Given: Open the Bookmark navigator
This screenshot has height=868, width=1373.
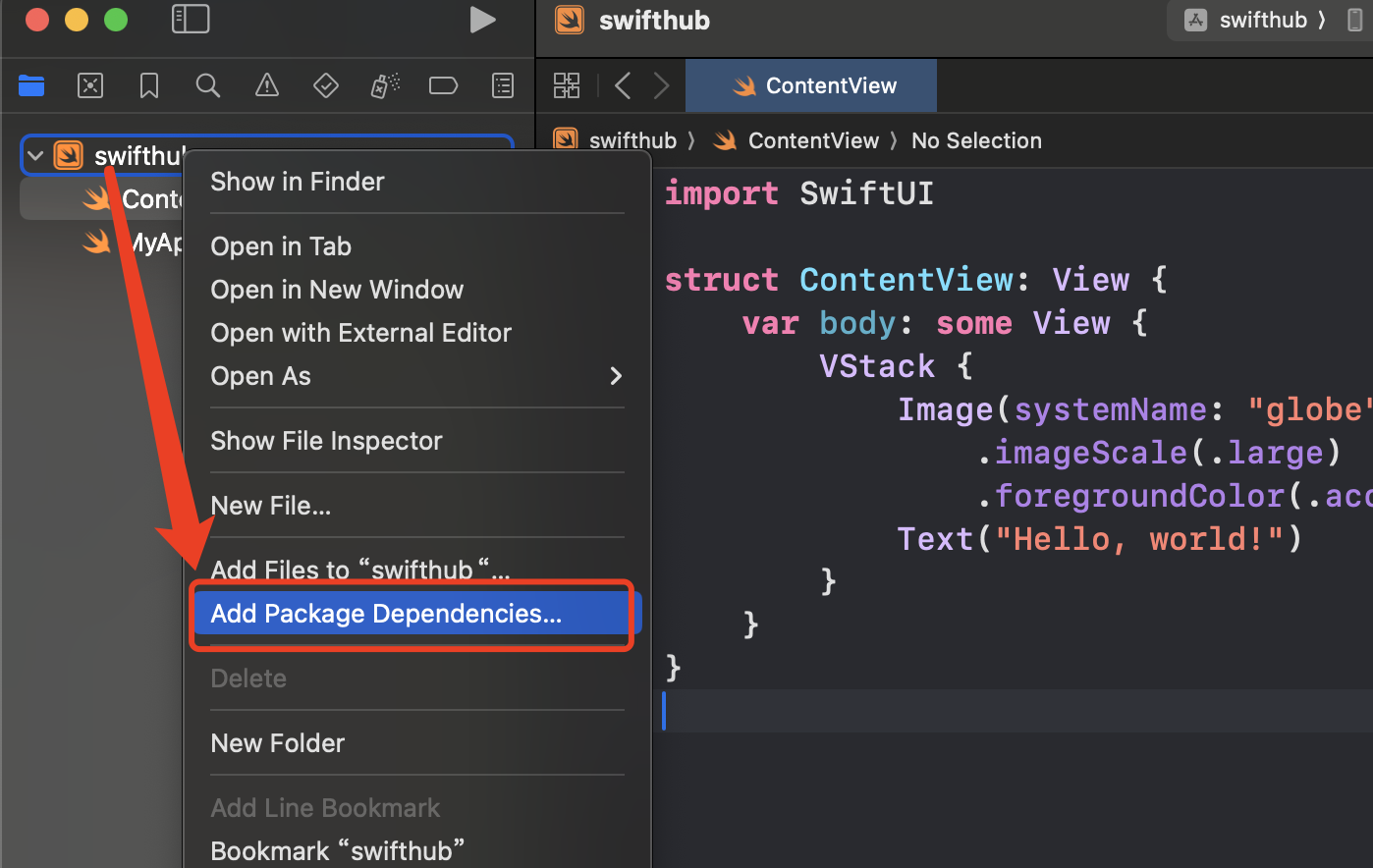Looking at the screenshot, I should (x=148, y=85).
